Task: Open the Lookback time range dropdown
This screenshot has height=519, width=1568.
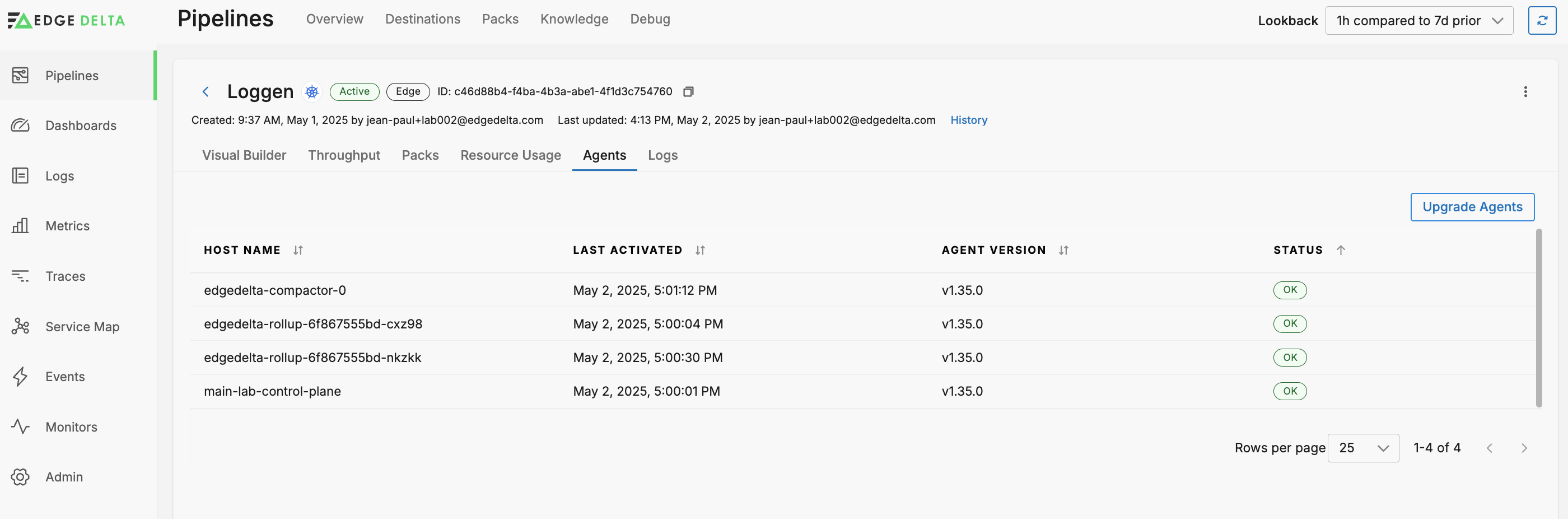Action: click(1419, 21)
